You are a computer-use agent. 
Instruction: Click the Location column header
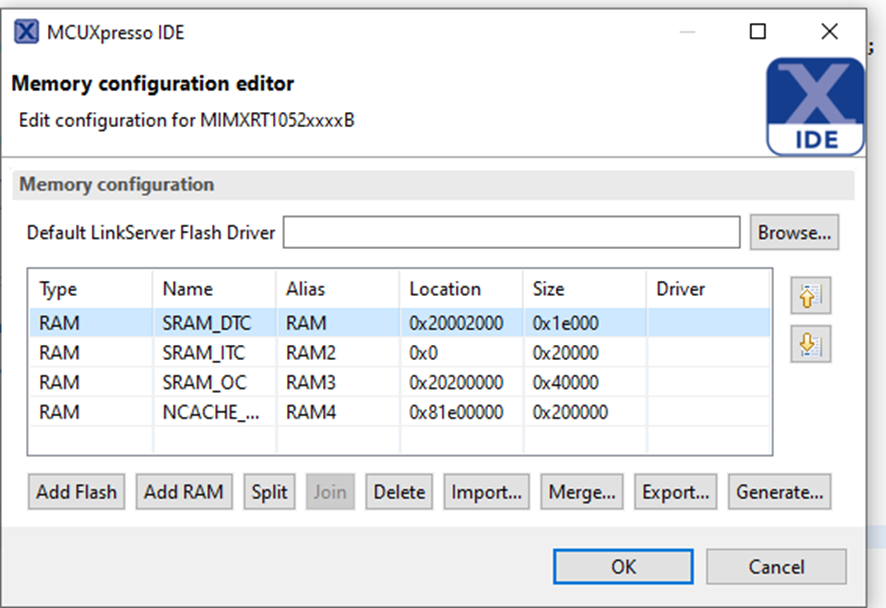click(445, 289)
